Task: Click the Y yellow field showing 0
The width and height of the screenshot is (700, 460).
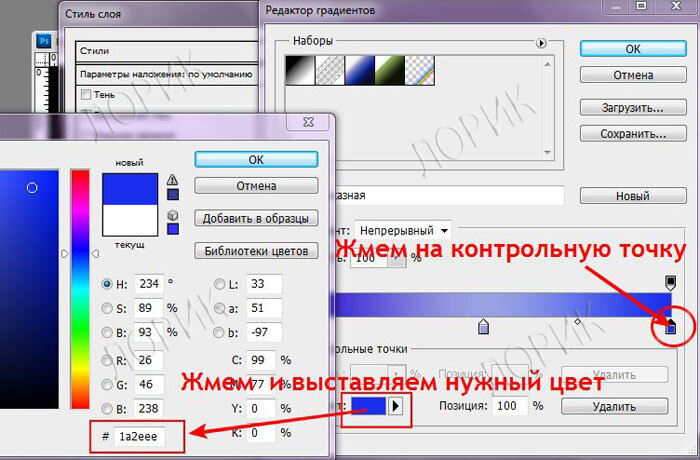Action: (261, 409)
